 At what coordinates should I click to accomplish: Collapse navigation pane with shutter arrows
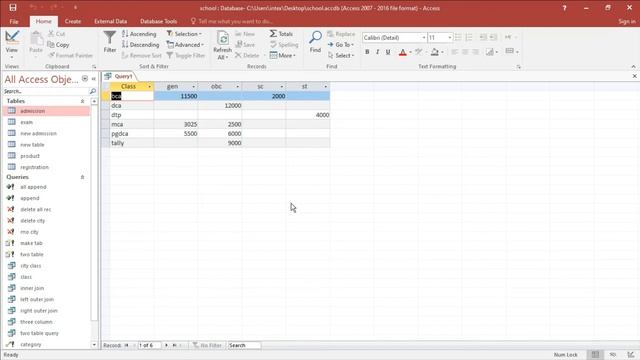click(94, 79)
